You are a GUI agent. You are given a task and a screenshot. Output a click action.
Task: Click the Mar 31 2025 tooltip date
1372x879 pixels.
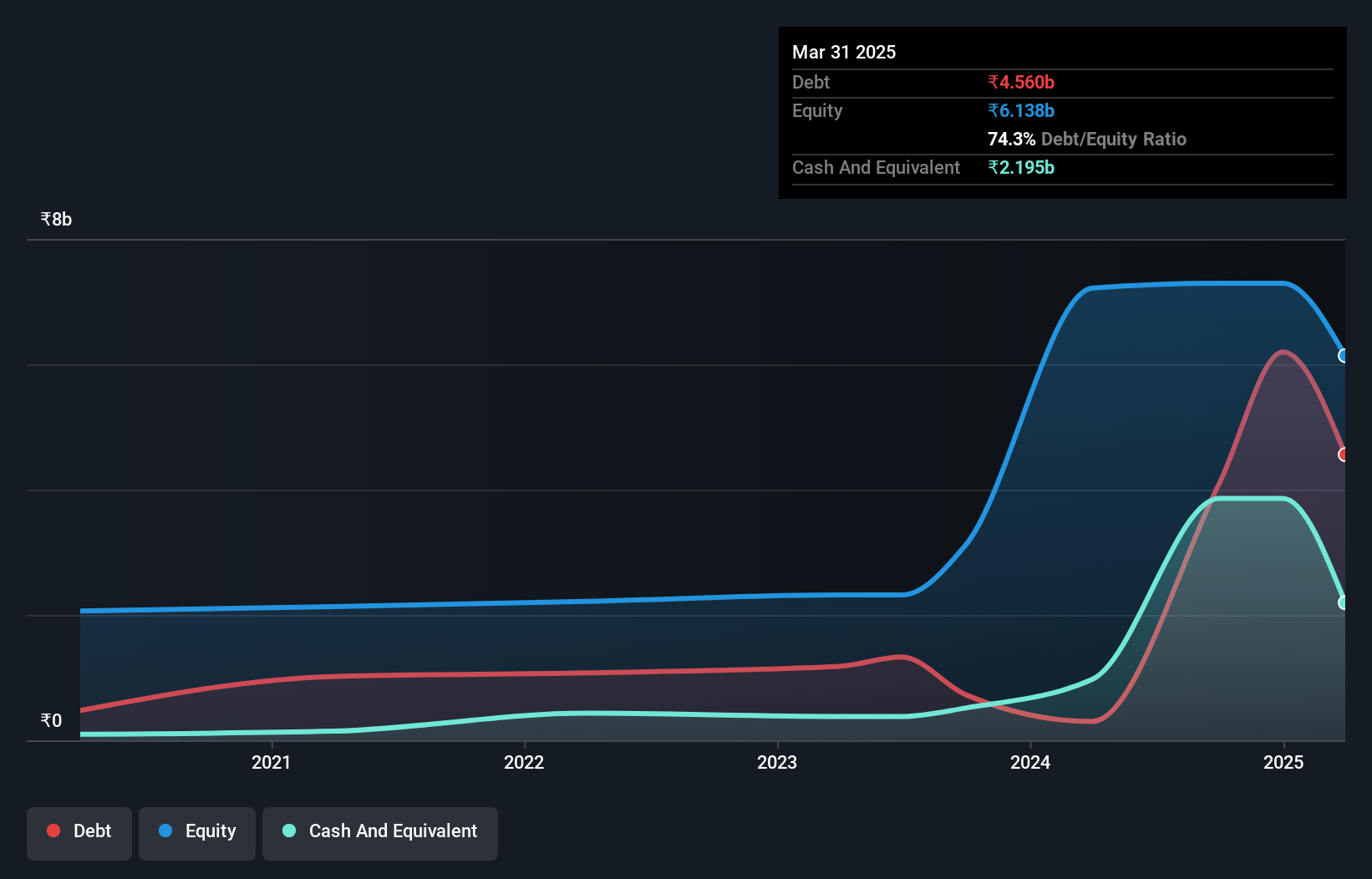coord(844,52)
